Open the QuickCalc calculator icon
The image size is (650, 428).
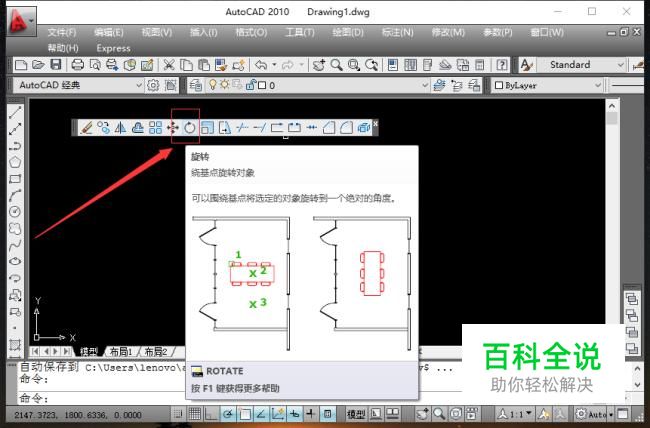pyautogui.click(x=480, y=65)
